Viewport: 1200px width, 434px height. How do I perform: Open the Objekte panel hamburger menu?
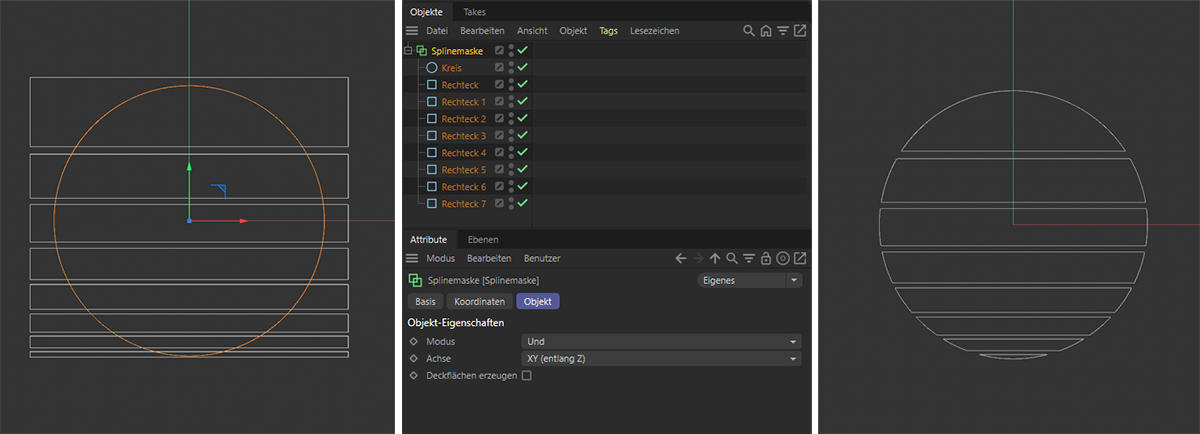tap(412, 31)
